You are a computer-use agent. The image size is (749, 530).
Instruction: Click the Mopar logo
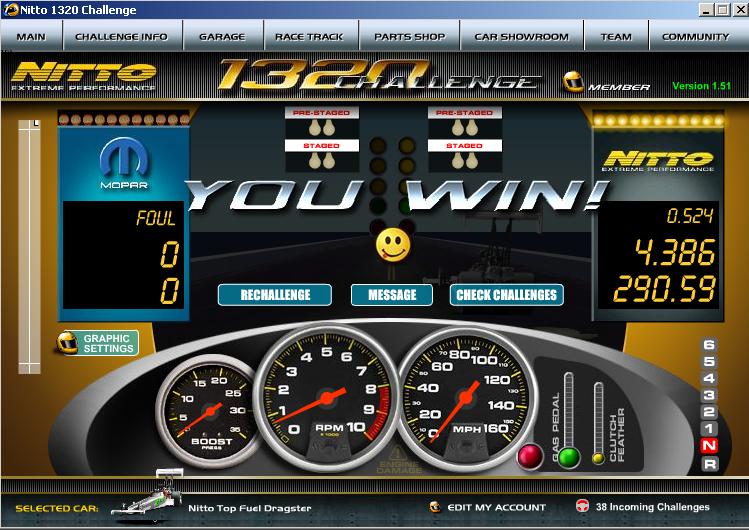tap(124, 162)
